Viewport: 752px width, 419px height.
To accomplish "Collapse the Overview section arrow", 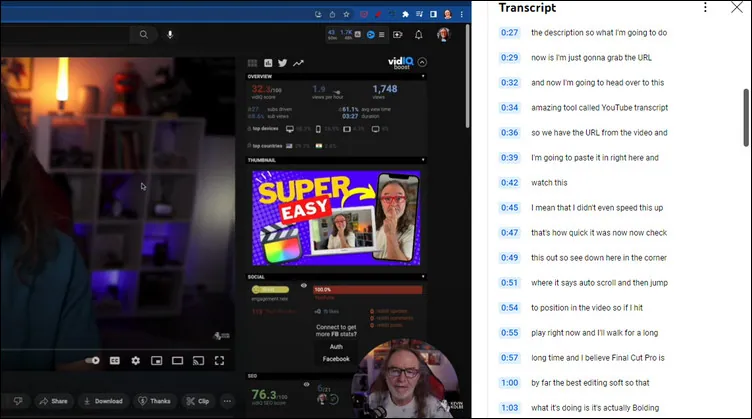I will [423, 76].
